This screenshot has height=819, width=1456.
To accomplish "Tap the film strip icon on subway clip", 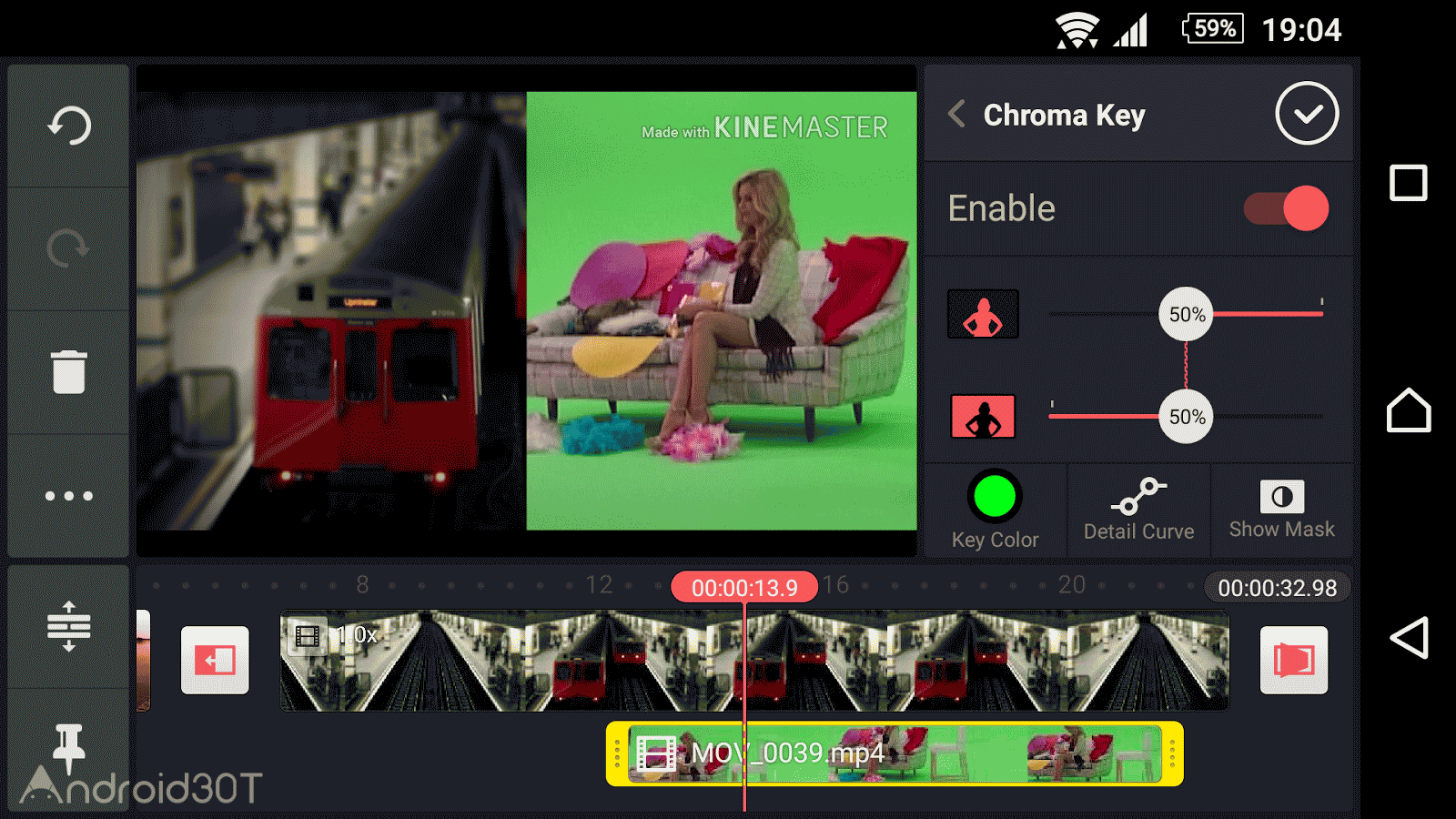I will 308,636.
